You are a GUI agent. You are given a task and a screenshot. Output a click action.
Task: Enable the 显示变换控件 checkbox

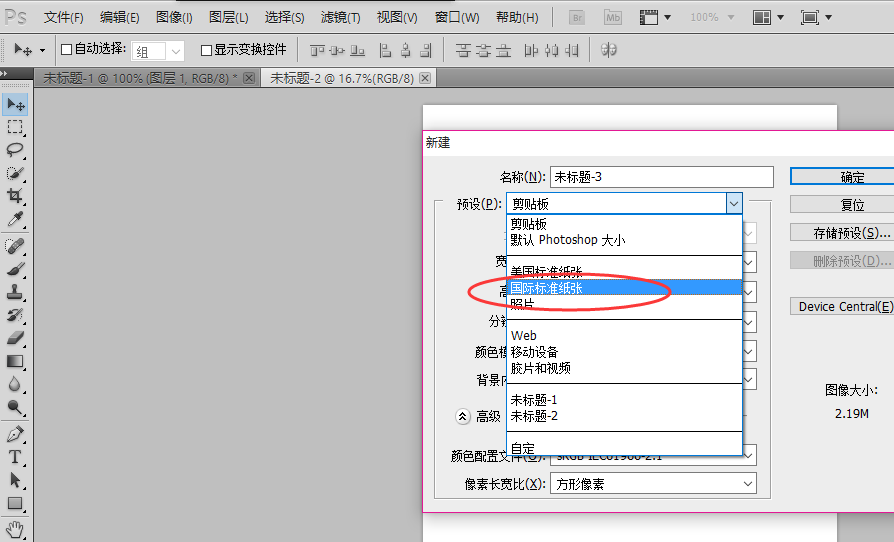[x=206, y=50]
